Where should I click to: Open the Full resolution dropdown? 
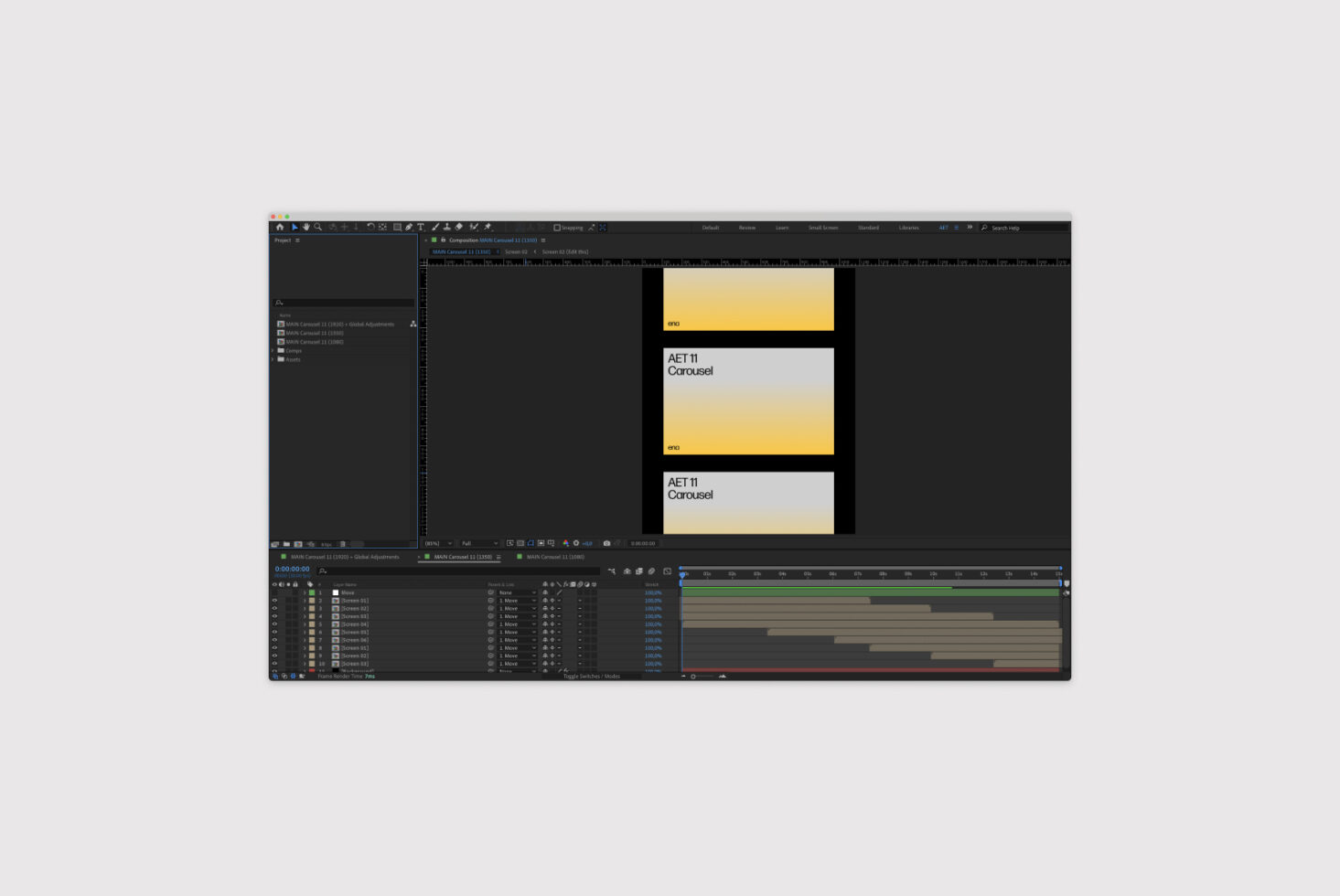tap(478, 543)
